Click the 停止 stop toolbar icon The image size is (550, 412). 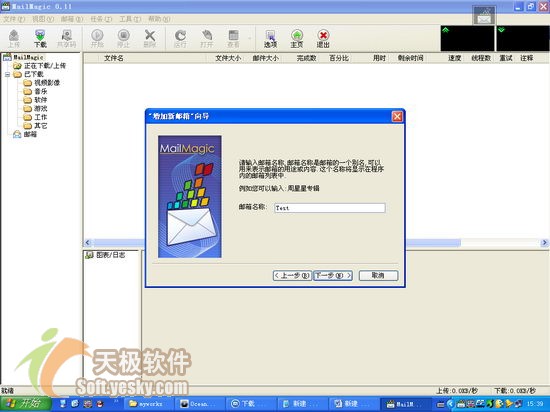click(123, 39)
